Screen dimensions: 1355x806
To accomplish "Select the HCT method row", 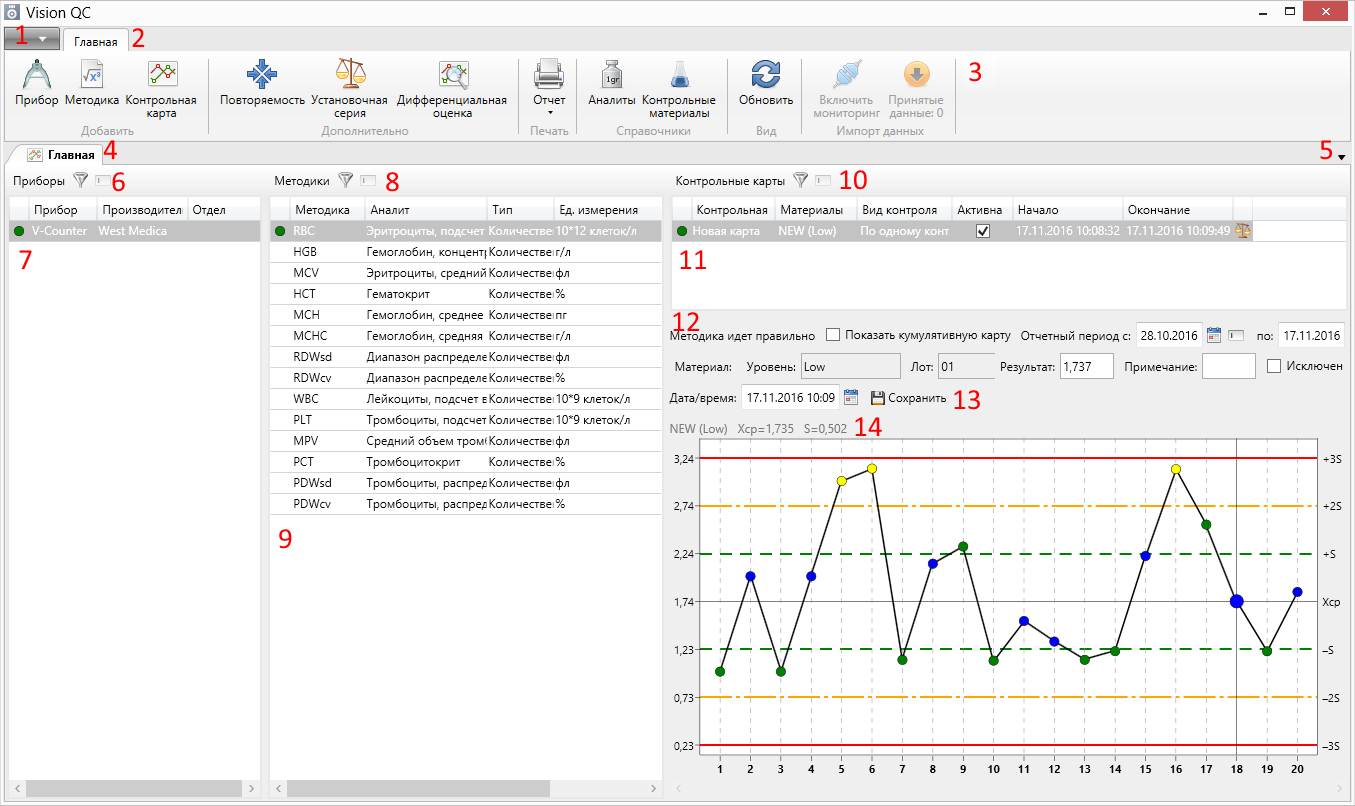I will 466,294.
